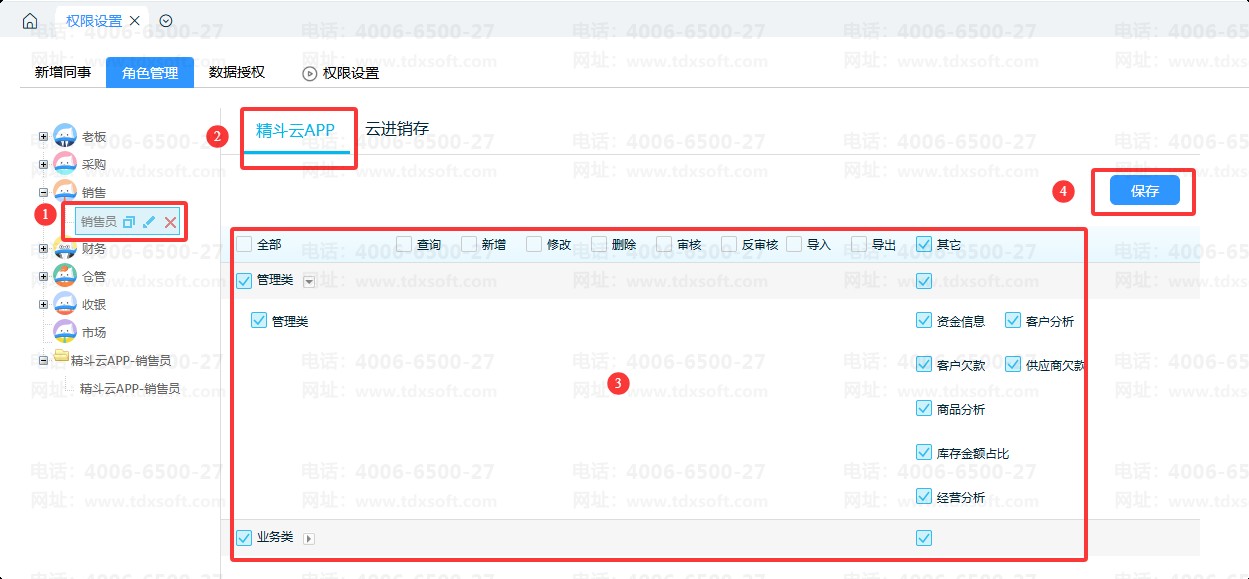
Task: Uncheck the 资金信息 checkbox
Action: [924, 321]
